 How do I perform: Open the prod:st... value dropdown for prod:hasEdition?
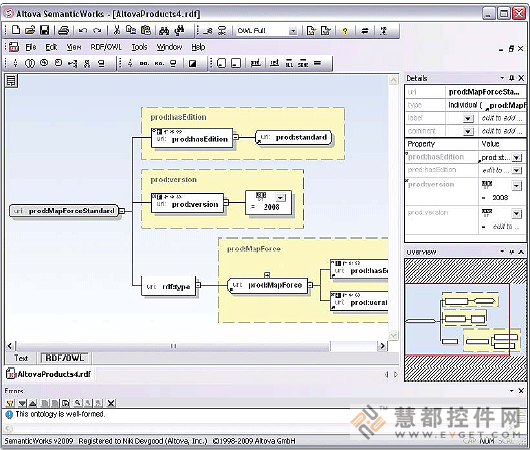[516, 158]
